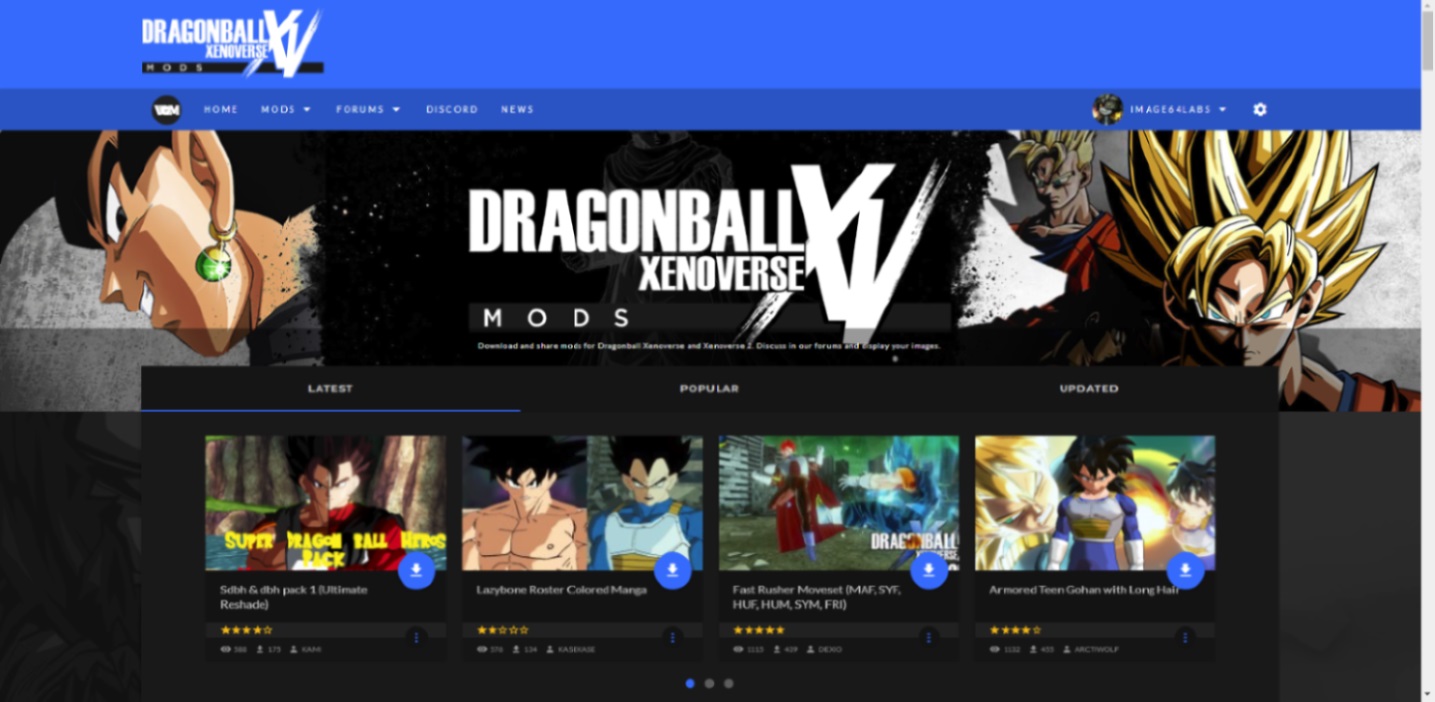The height and width of the screenshot is (702, 1435).
Task: Open Fast Rusher Moveset title link
Action: point(817,597)
